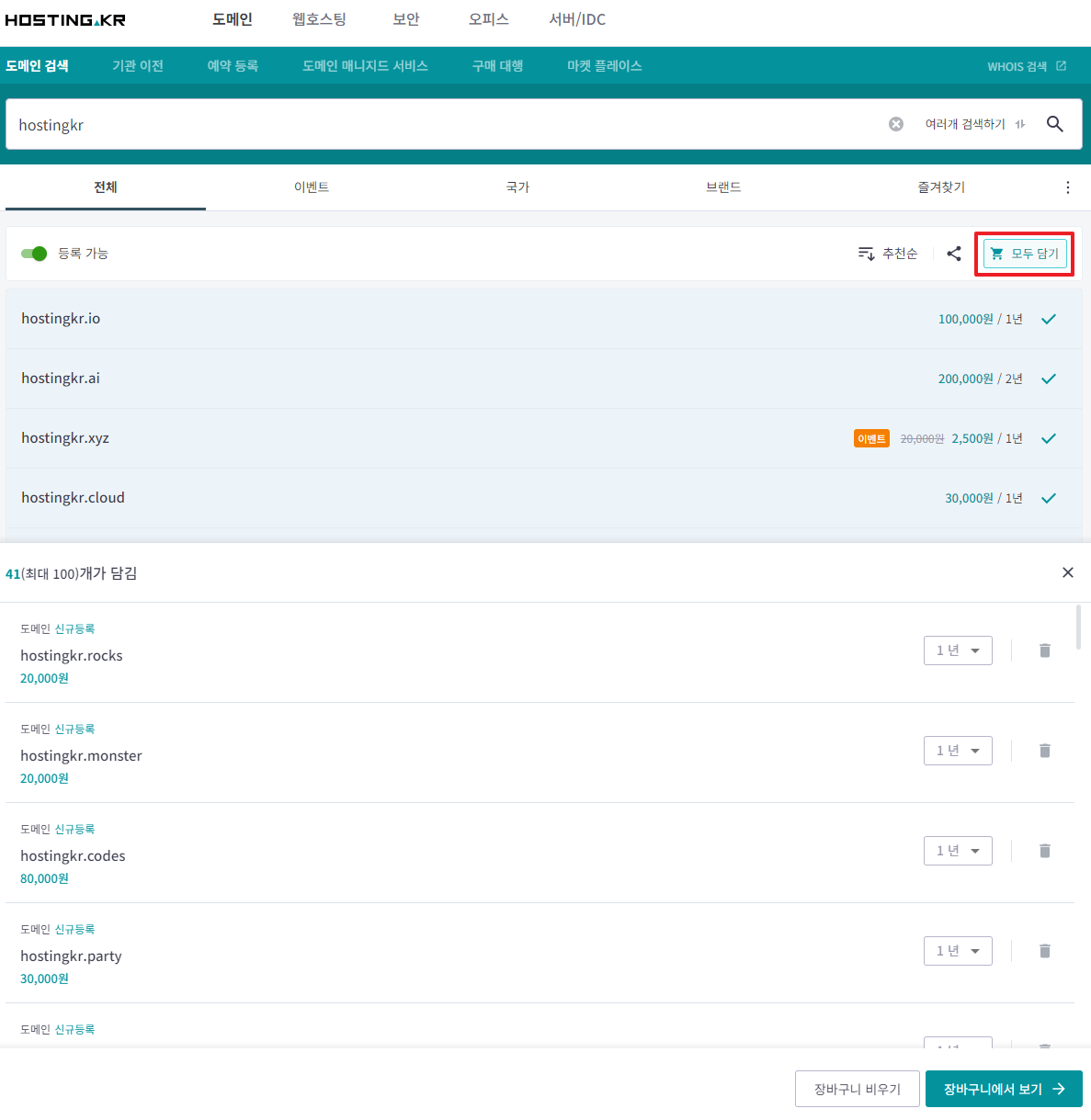The width and height of the screenshot is (1091, 1120).
Task: Close the cart panel
Action: pyautogui.click(x=1067, y=572)
